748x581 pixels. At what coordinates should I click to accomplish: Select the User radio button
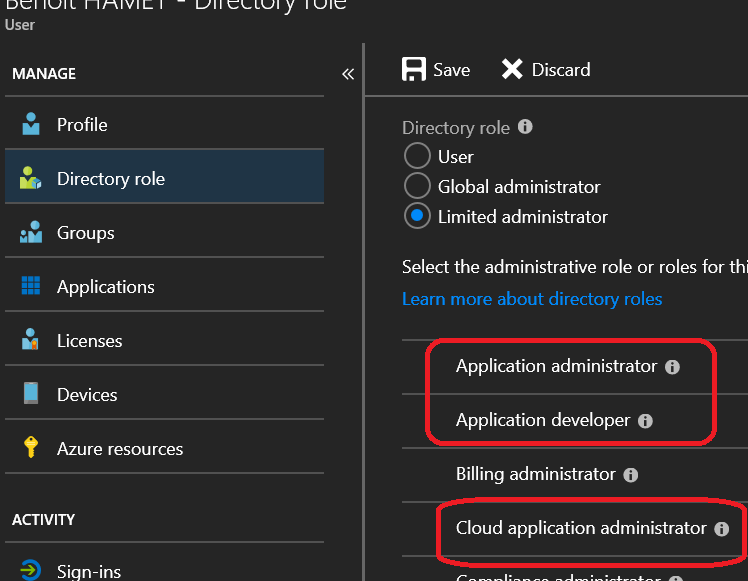pyautogui.click(x=417, y=157)
